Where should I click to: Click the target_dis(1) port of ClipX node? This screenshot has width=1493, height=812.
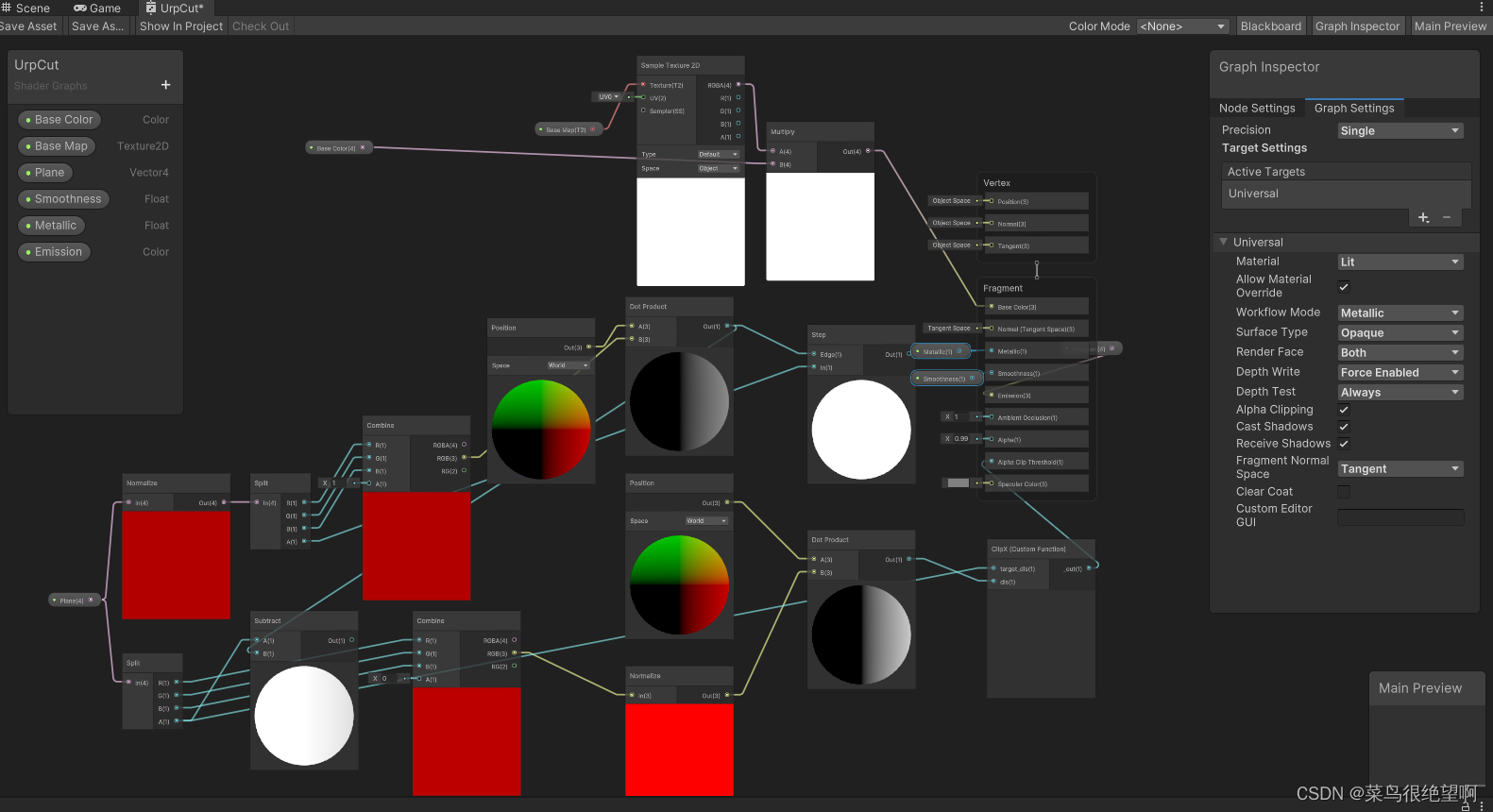[x=993, y=568]
